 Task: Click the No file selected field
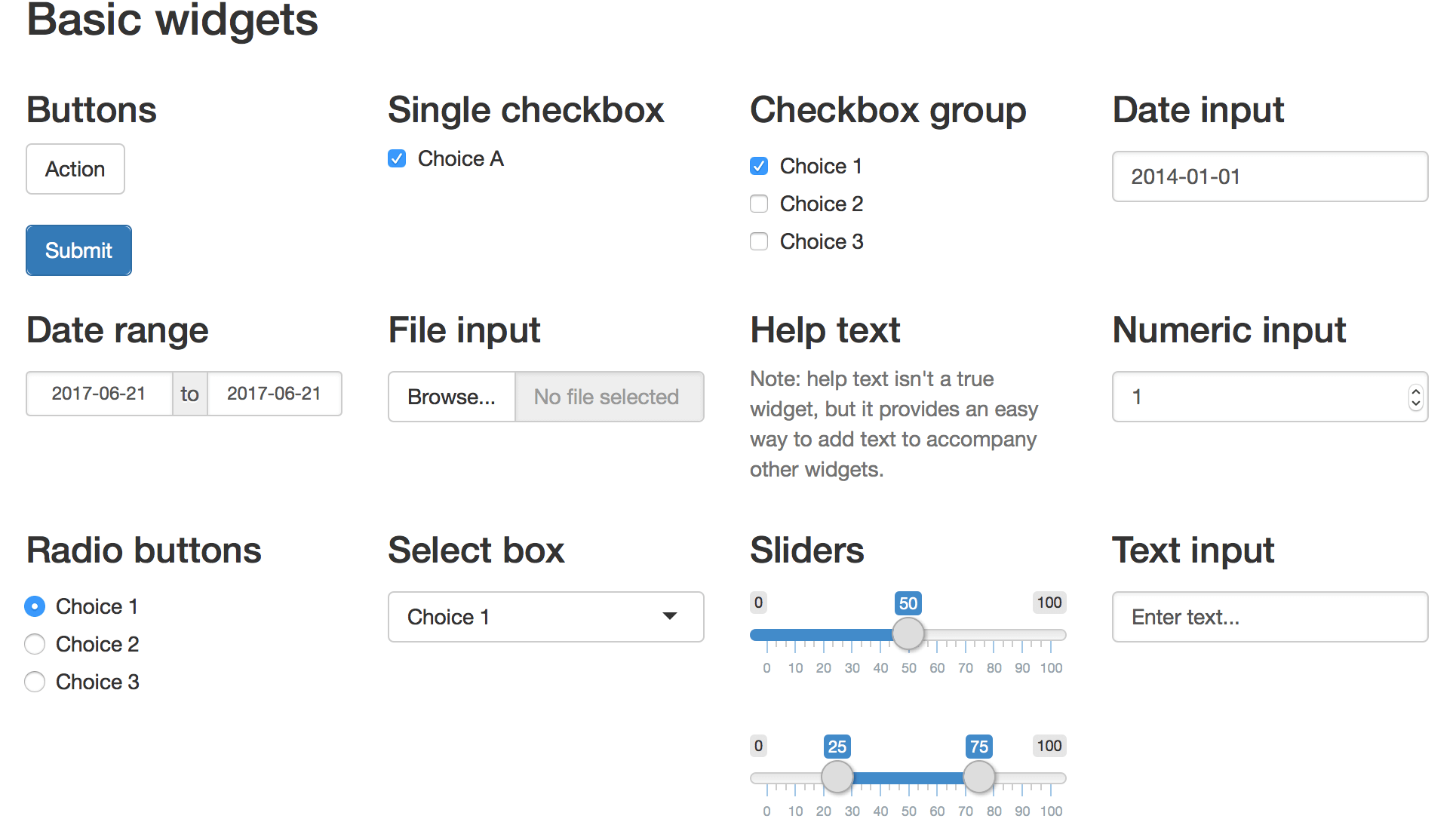click(610, 397)
